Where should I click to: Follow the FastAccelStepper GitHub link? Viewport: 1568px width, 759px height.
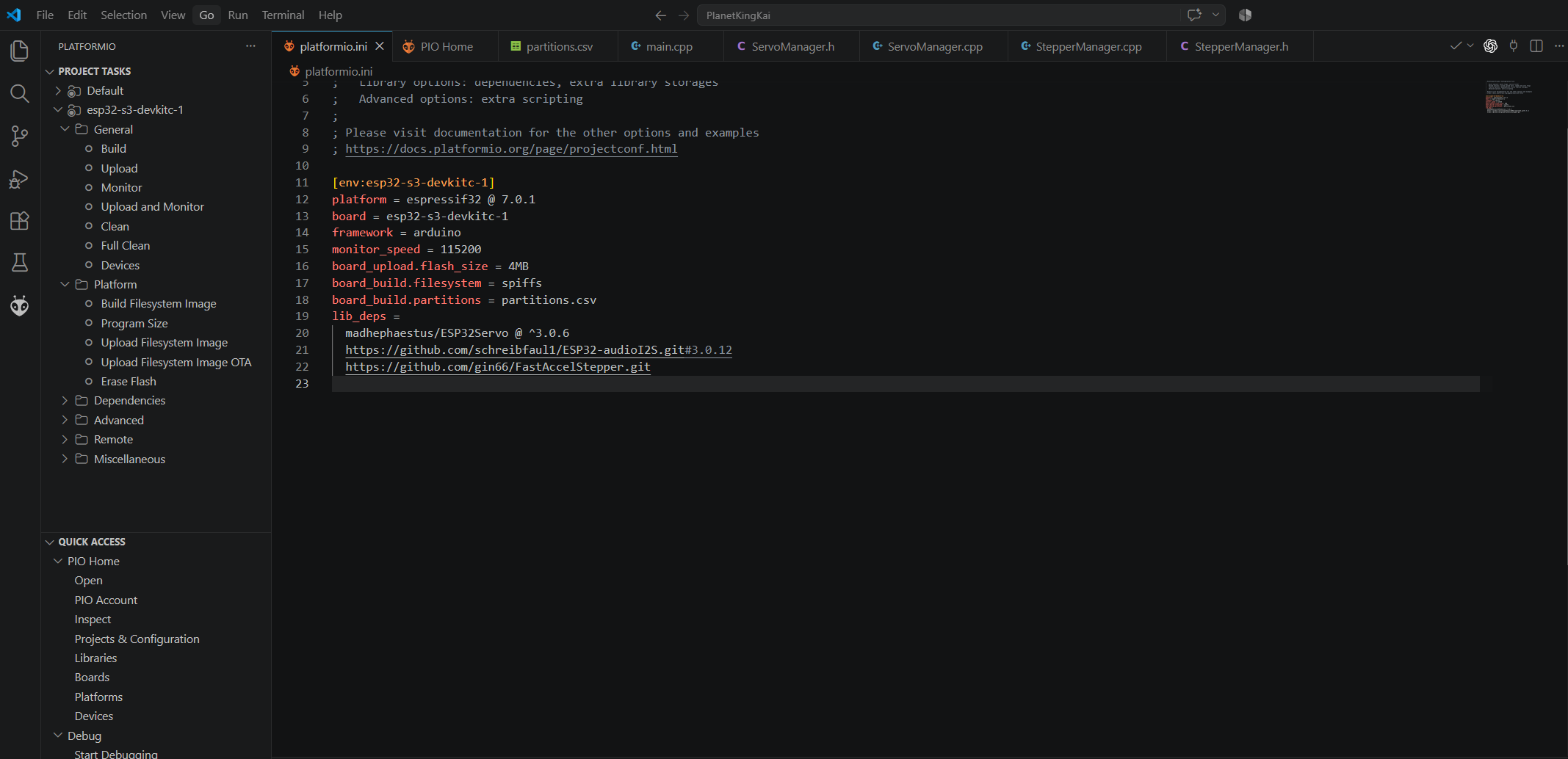coord(497,367)
